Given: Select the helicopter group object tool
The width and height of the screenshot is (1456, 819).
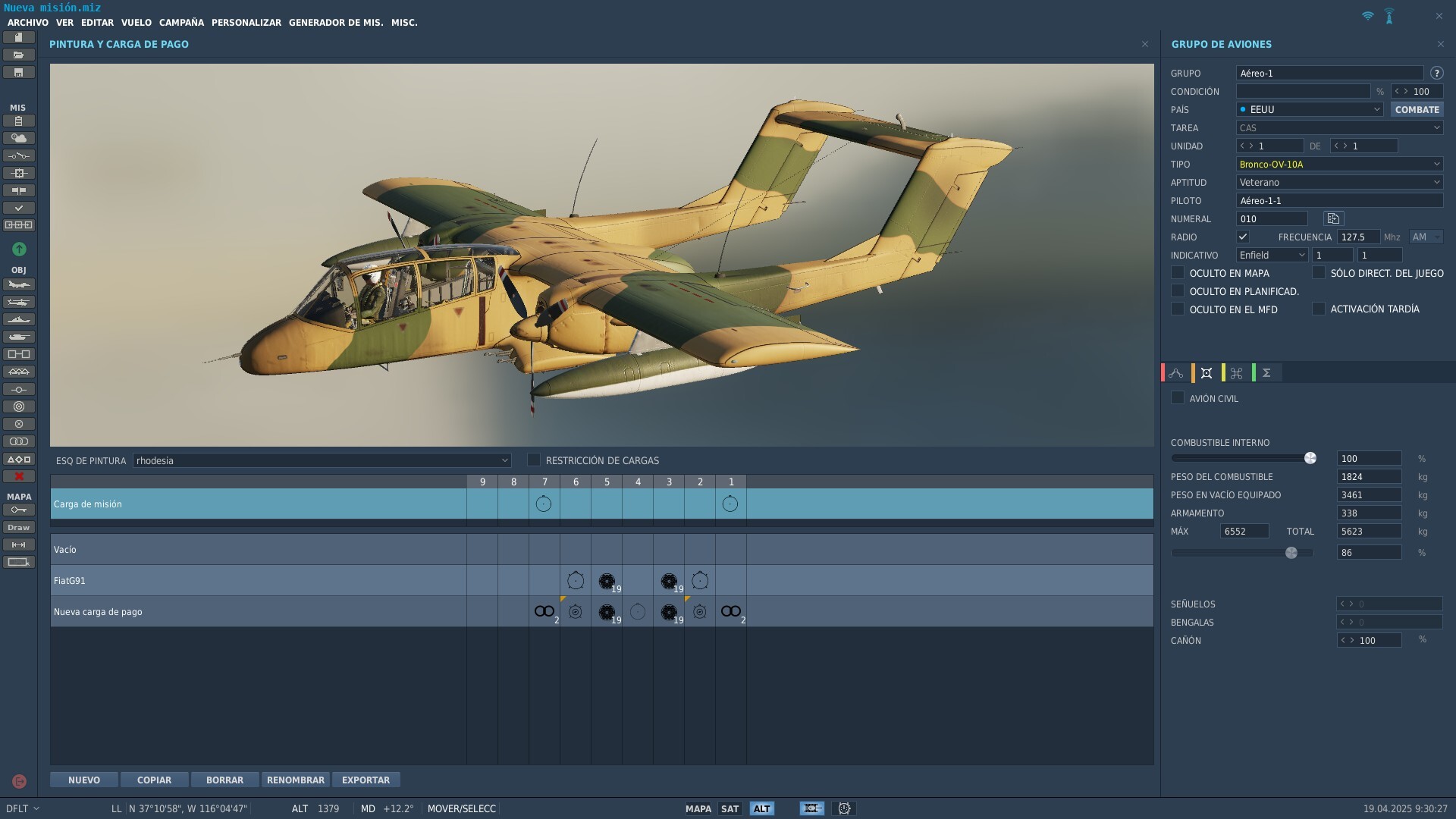Looking at the screenshot, I should 19,302.
